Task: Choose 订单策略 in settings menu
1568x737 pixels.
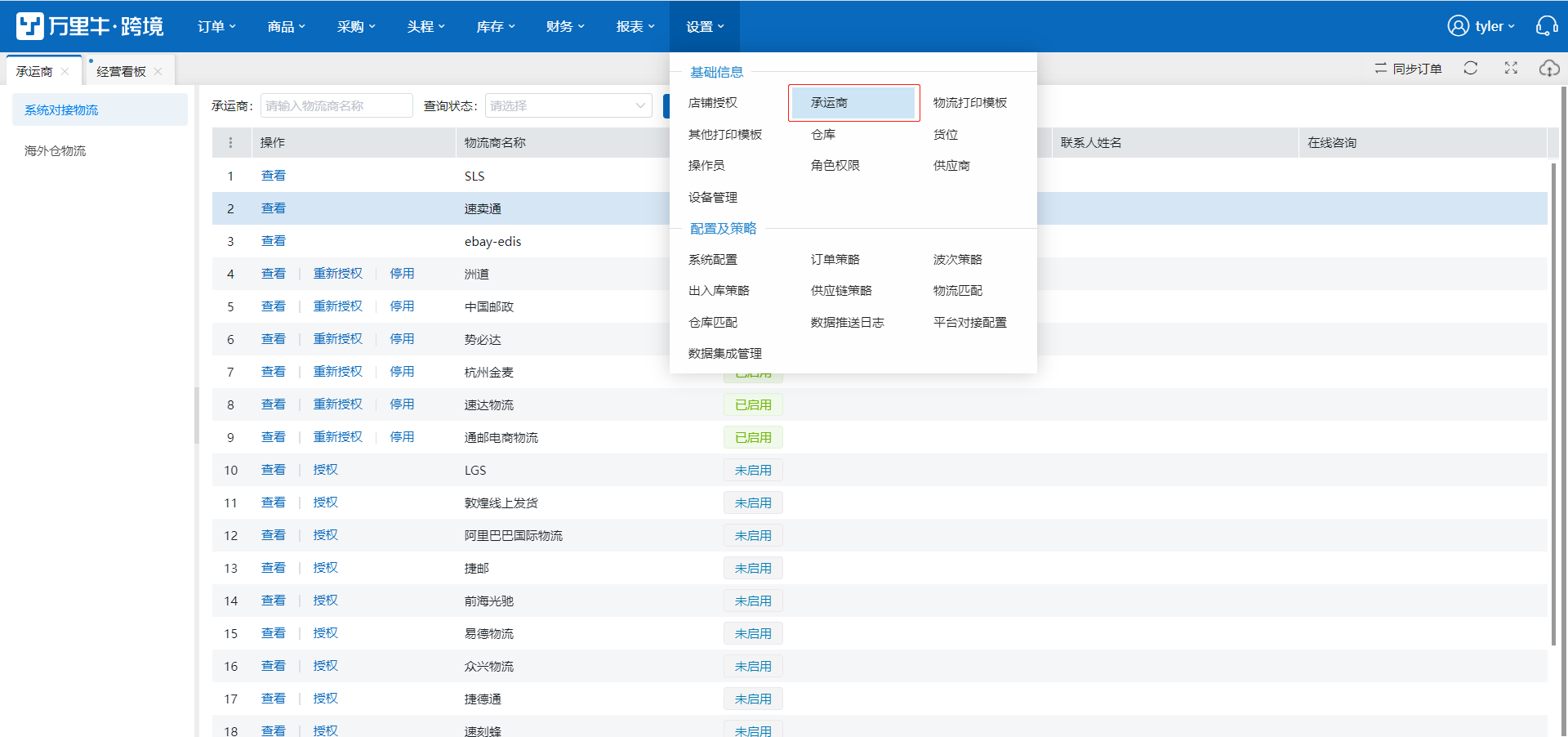Action: [x=835, y=259]
